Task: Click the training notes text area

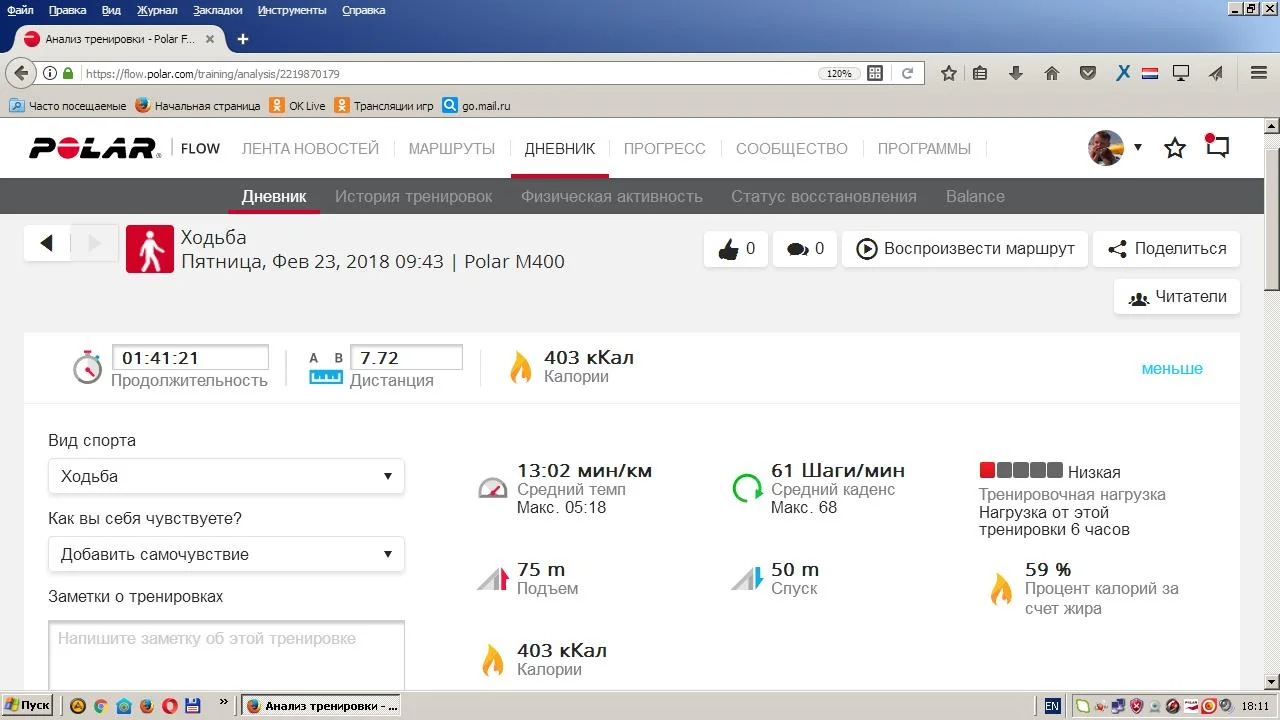Action: (226, 655)
